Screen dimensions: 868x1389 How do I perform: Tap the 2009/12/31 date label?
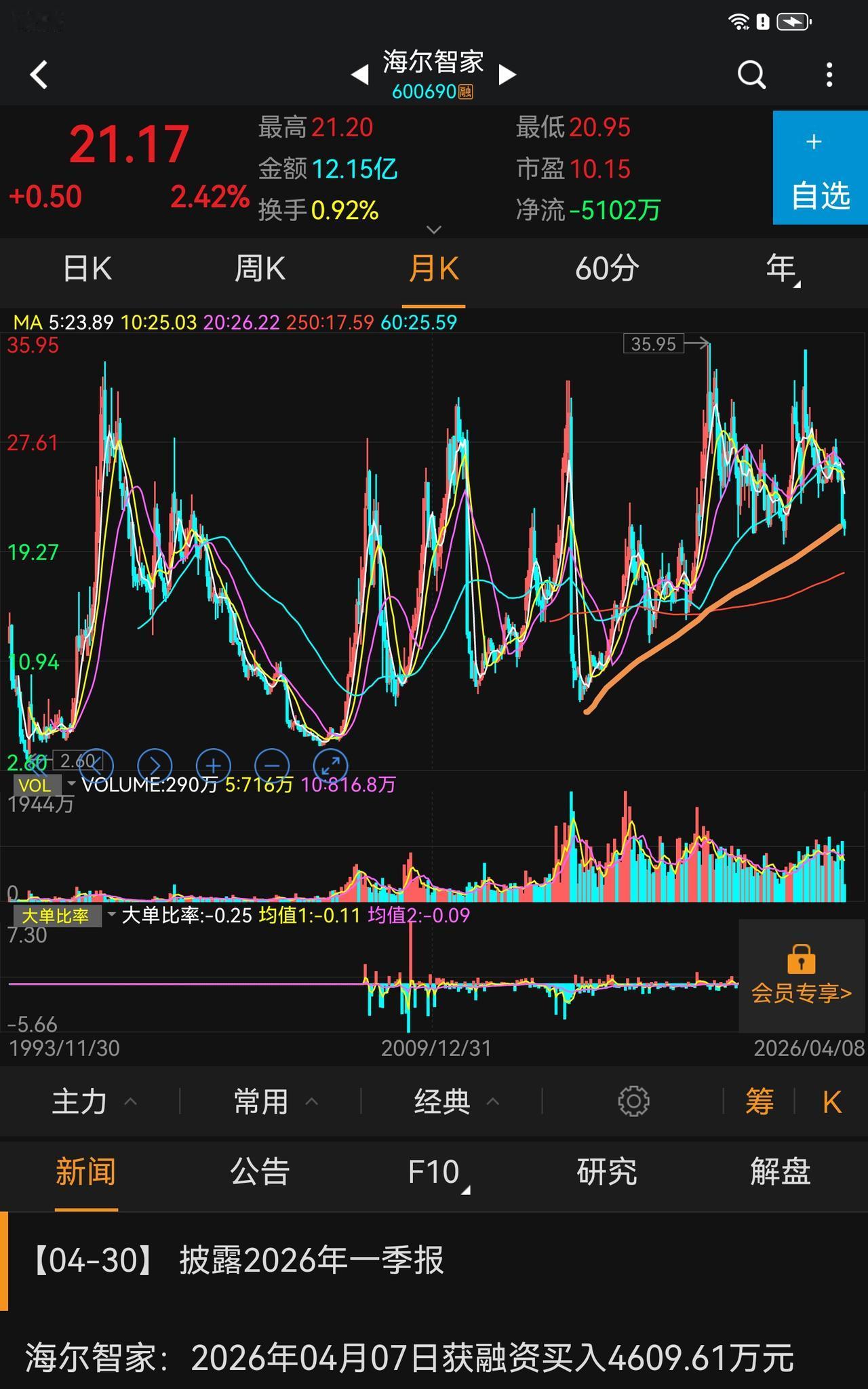[435, 1049]
